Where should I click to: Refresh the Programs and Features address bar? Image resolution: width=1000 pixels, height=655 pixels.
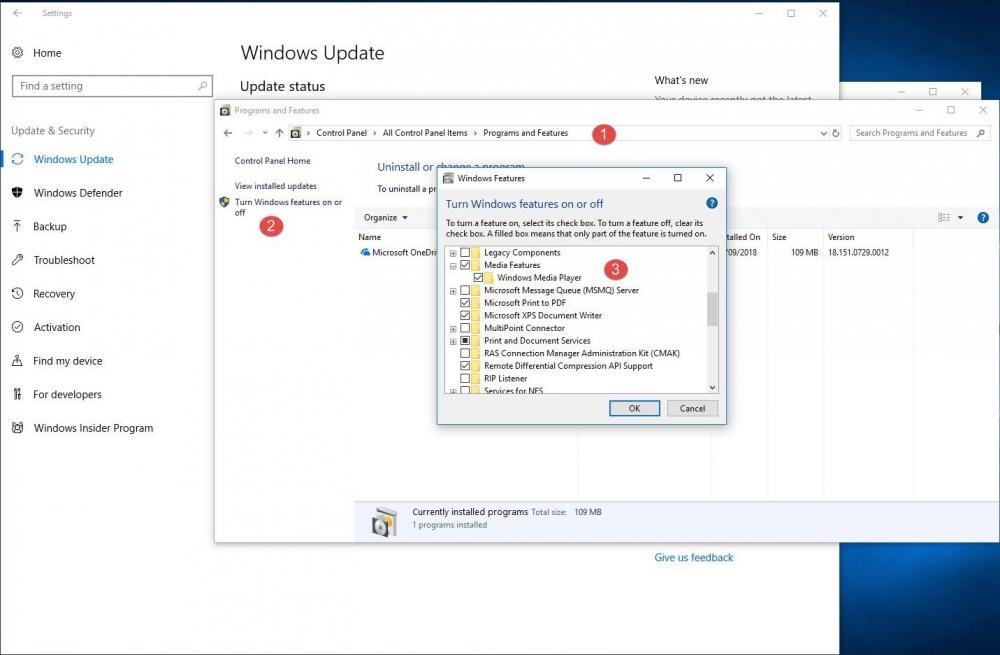[x=835, y=133]
